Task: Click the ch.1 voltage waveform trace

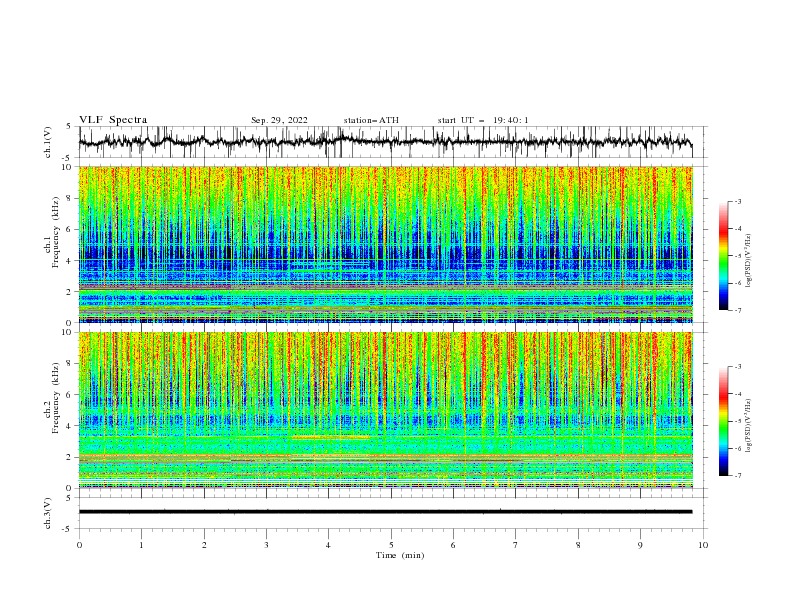Action: coord(385,142)
